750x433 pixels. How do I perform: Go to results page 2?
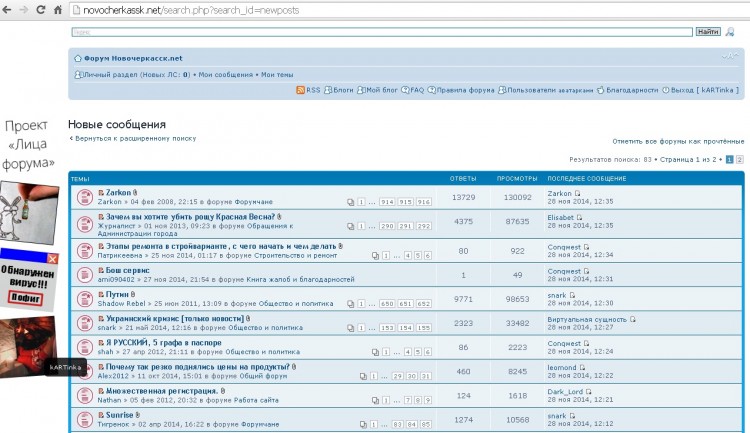[739, 159]
